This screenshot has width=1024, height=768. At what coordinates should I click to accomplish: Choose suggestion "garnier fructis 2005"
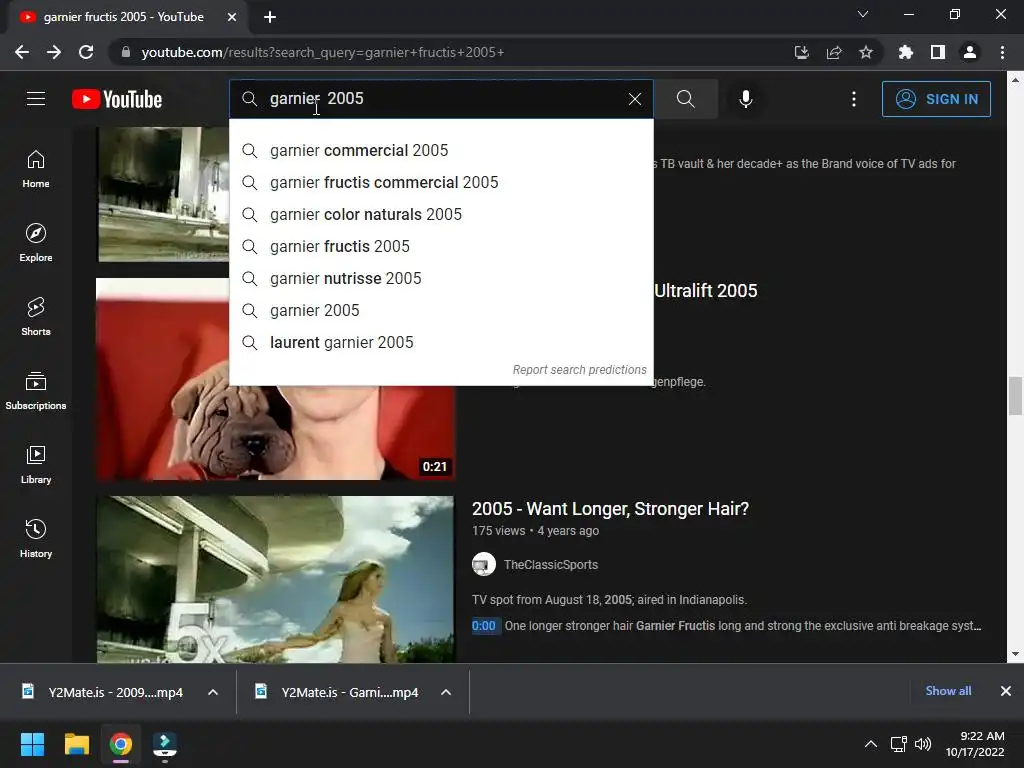point(441,246)
